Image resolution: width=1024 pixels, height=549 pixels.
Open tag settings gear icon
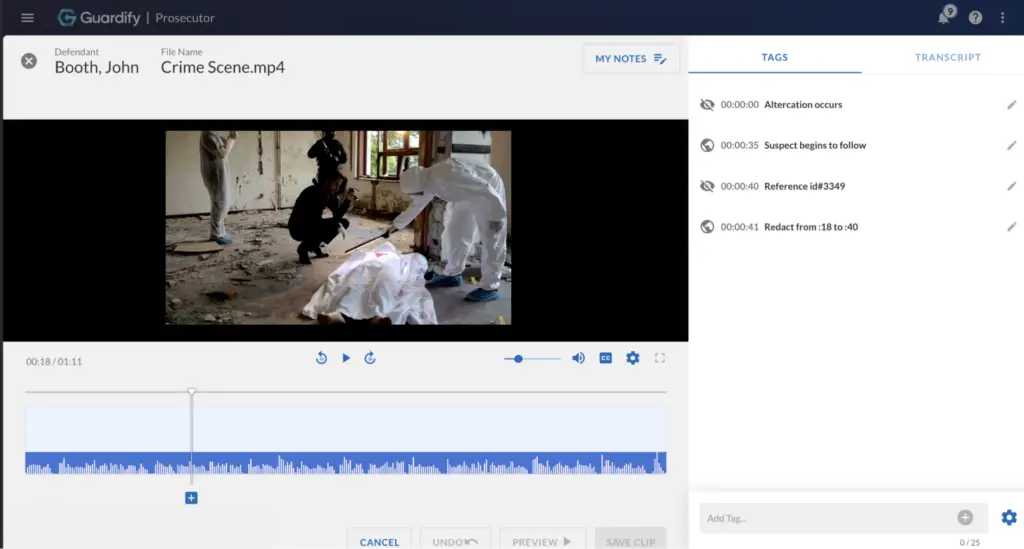coord(1009,518)
